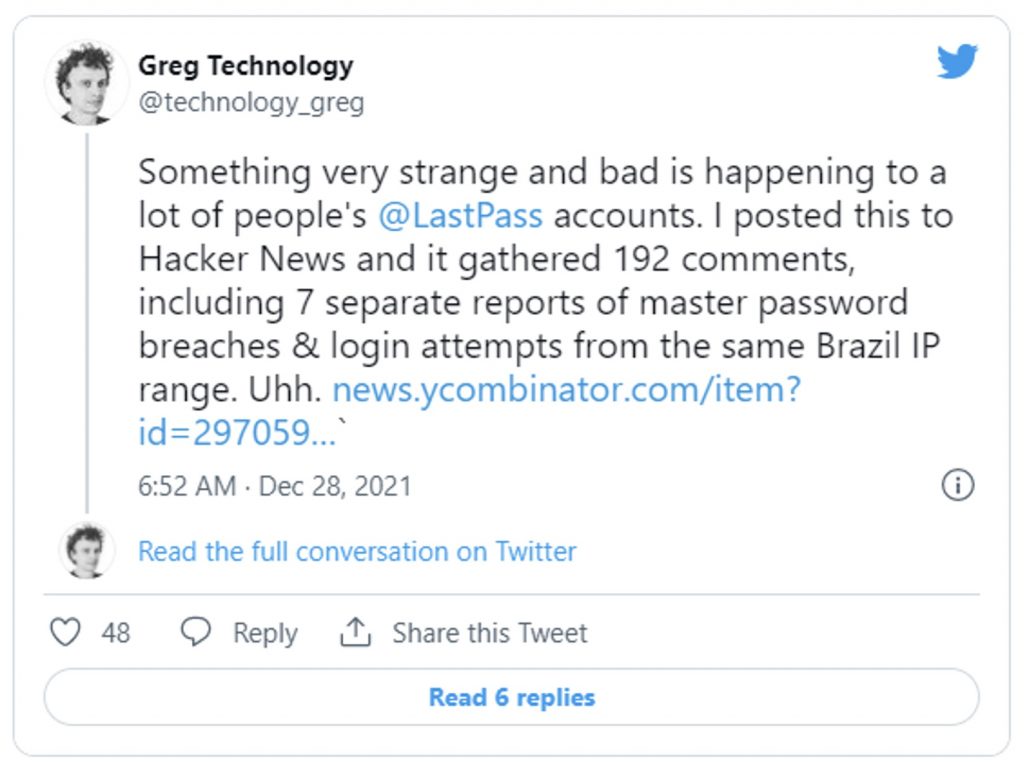
Task: Click the share upload arrow icon
Action: pyautogui.click(x=356, y=632)
